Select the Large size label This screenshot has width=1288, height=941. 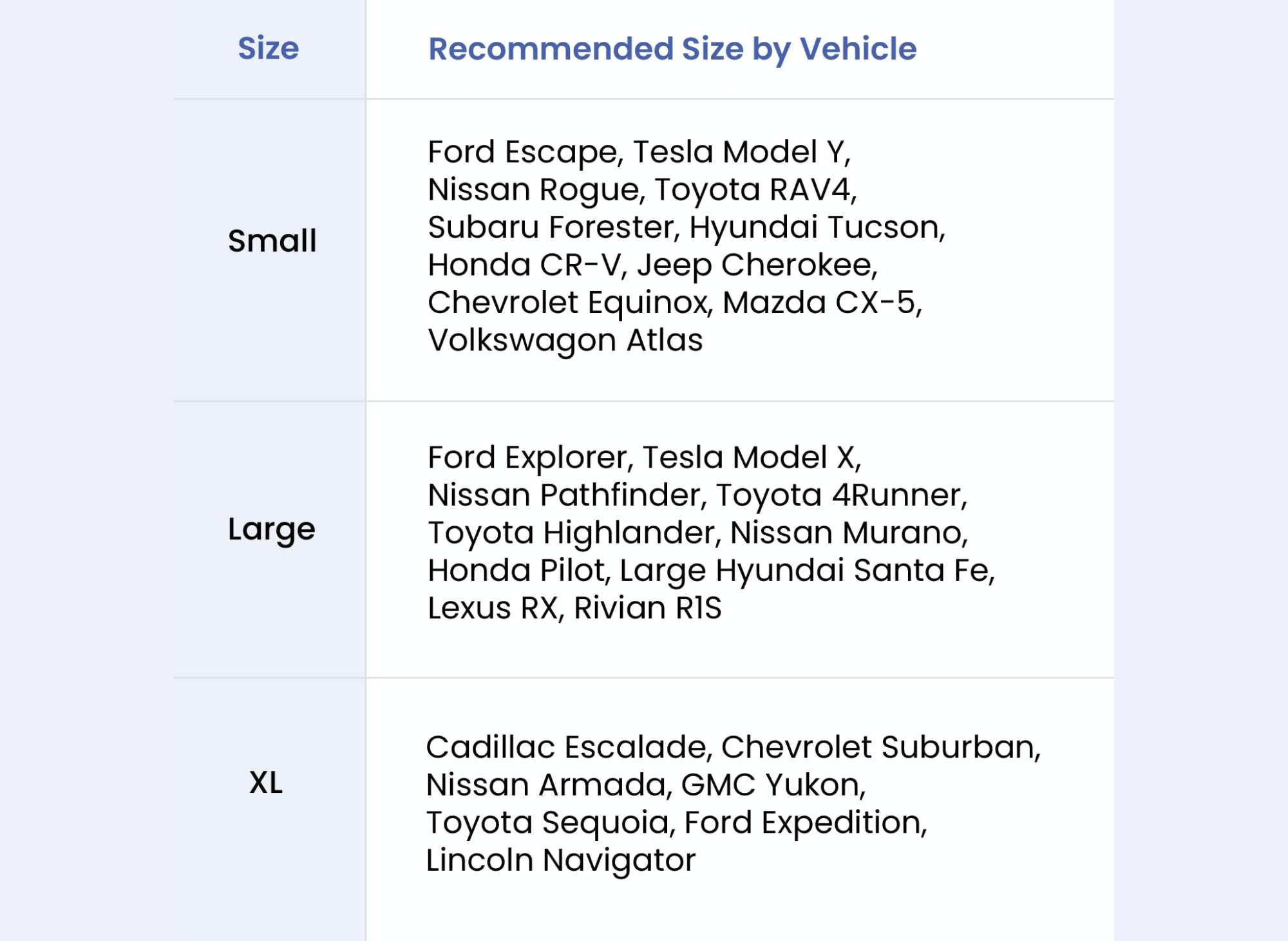pyautogui.click(x=272, y=530)
